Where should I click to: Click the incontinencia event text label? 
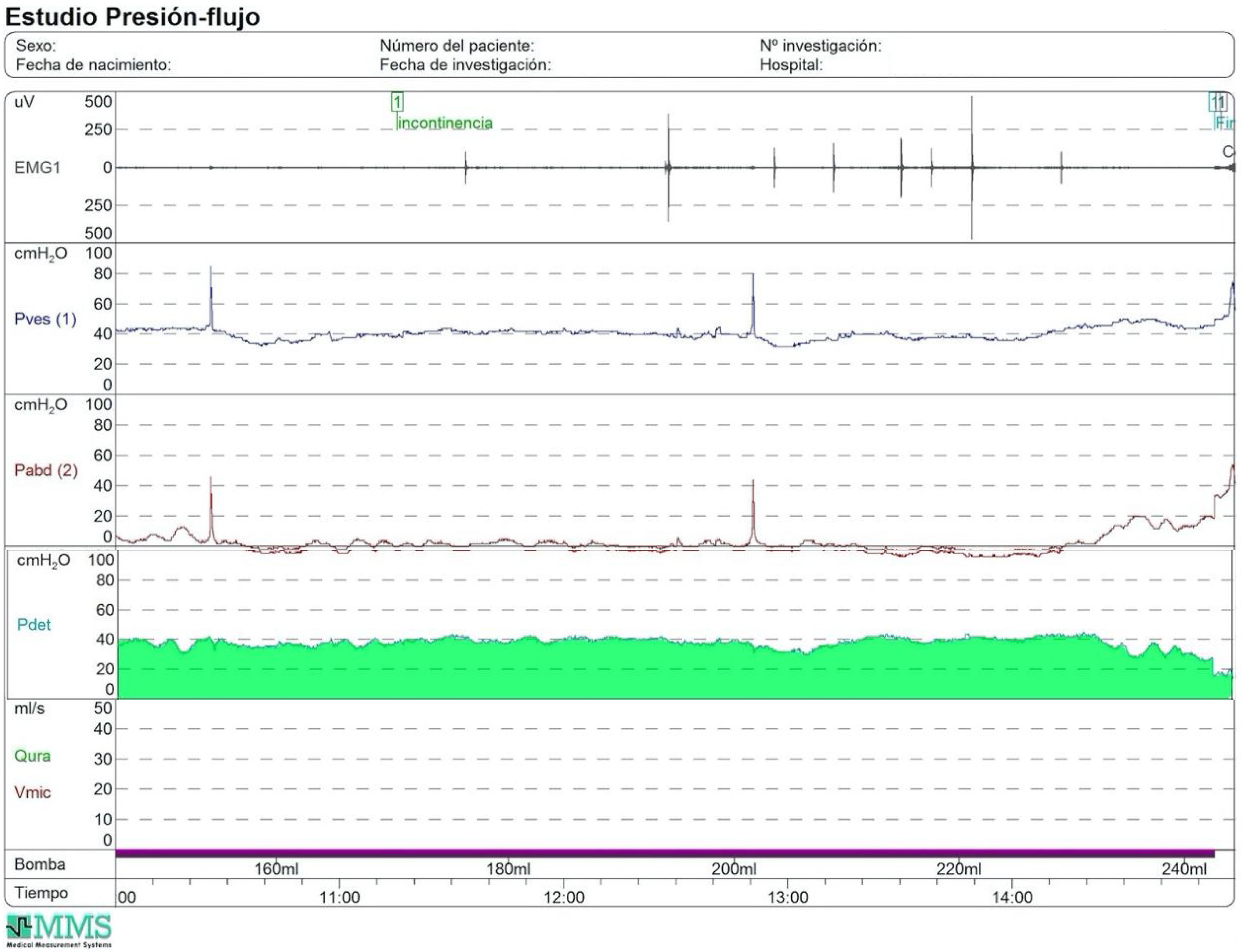click(x=445, y=123)
